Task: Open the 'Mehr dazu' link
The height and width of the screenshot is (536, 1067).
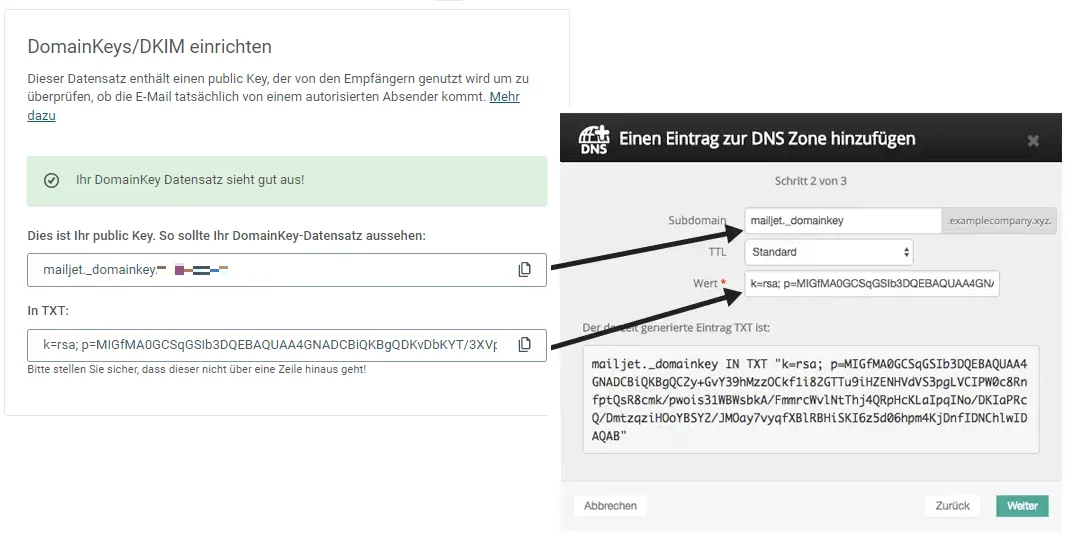Action: coord(274,106)
